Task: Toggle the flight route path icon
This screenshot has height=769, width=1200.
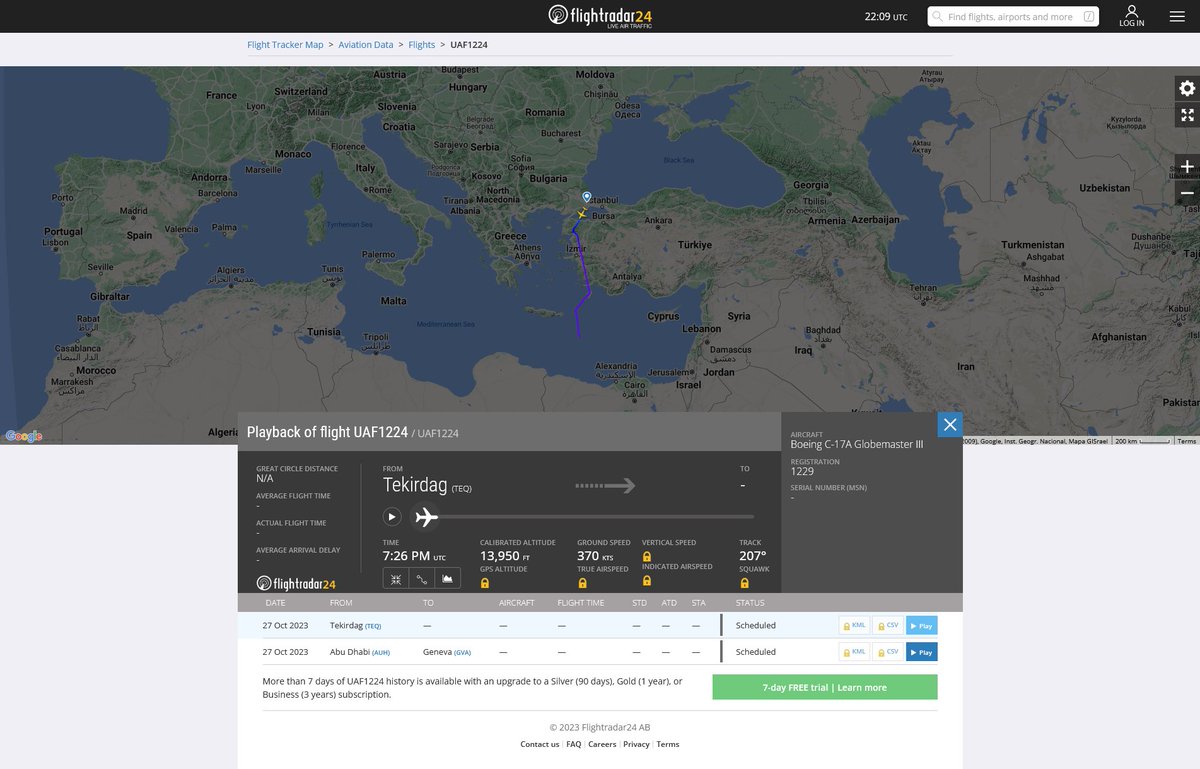Action: tap(422, 579)
